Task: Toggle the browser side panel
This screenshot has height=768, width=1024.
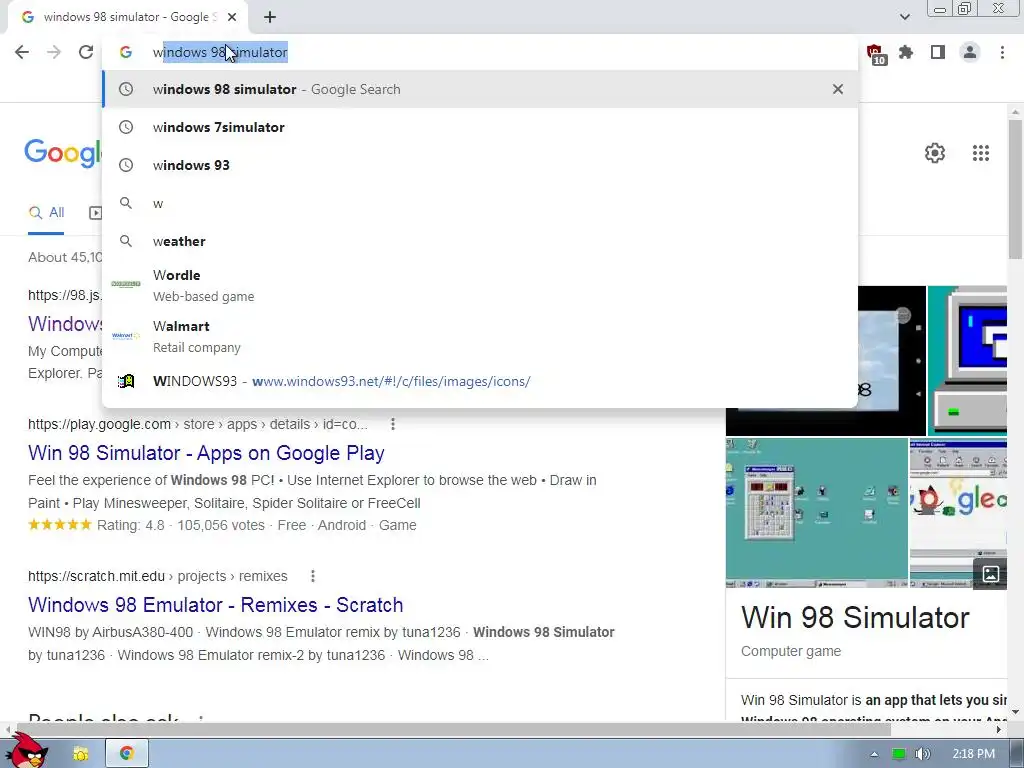Action: coord(938,52)
